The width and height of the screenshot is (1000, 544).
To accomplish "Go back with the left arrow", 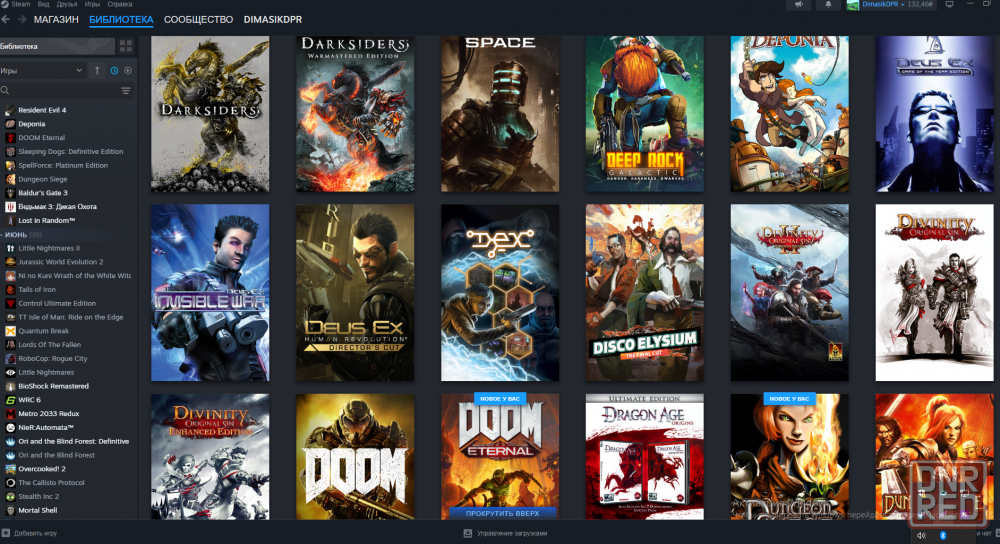I will pyautogui.click(x=5, y=20).
